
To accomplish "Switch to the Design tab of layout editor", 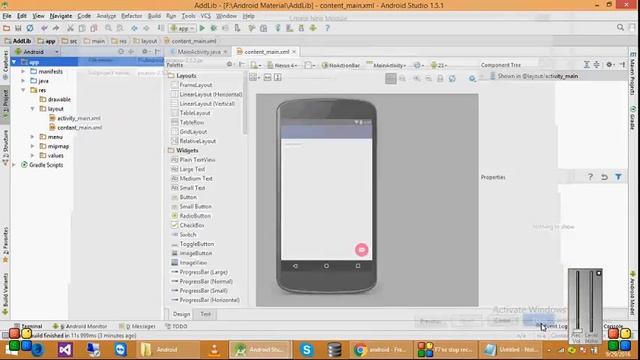I will (x=181, y=314).
